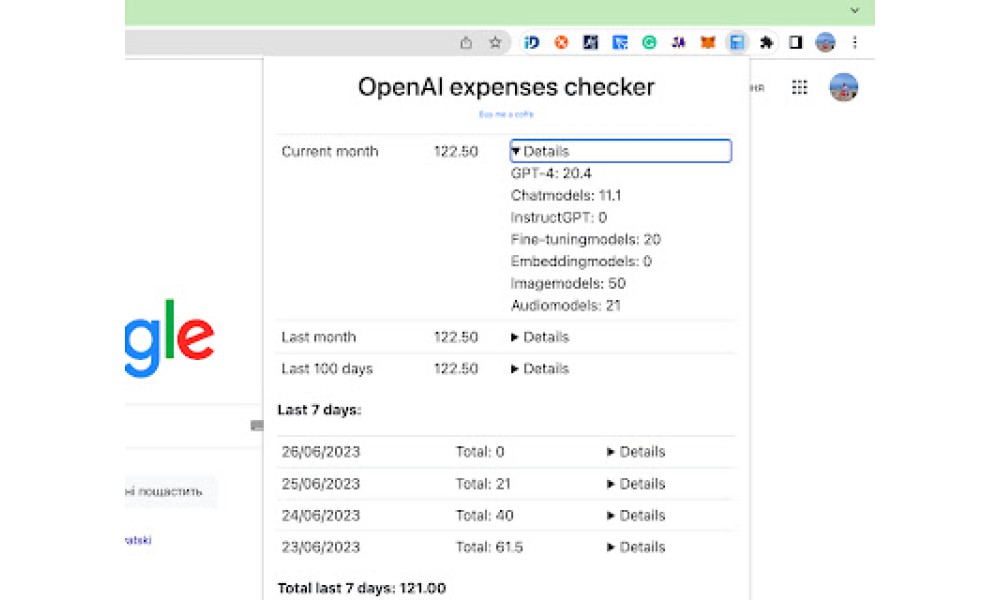Click the Embeddingmodels: 0 line

[581, 261]
